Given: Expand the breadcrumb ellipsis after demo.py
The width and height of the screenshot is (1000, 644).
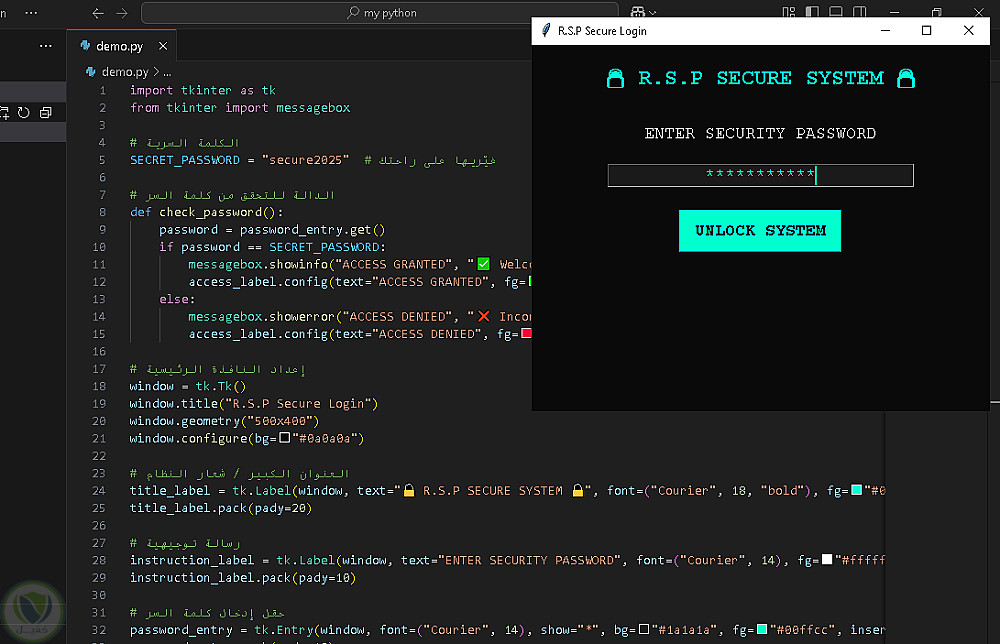Looking at the screenshot, I should [167, 72].
